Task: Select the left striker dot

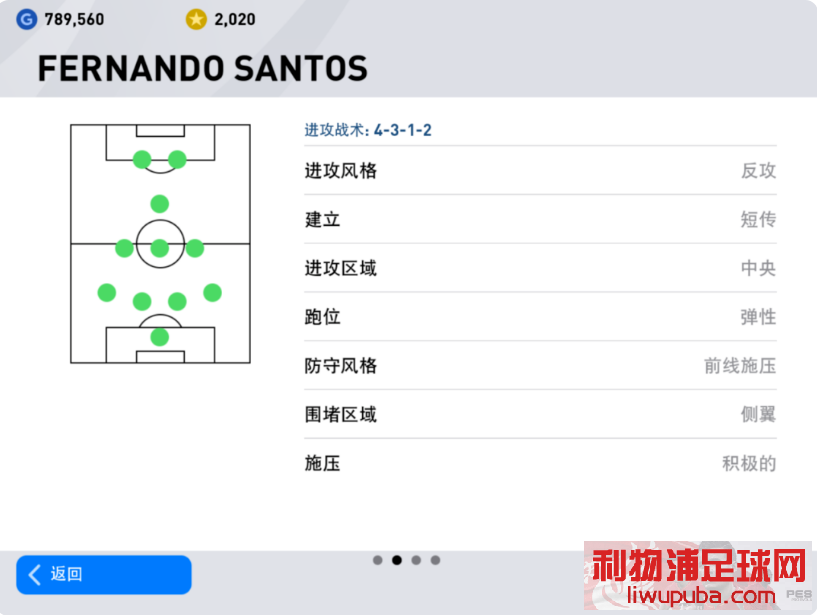Action: [x=142, y=159]
